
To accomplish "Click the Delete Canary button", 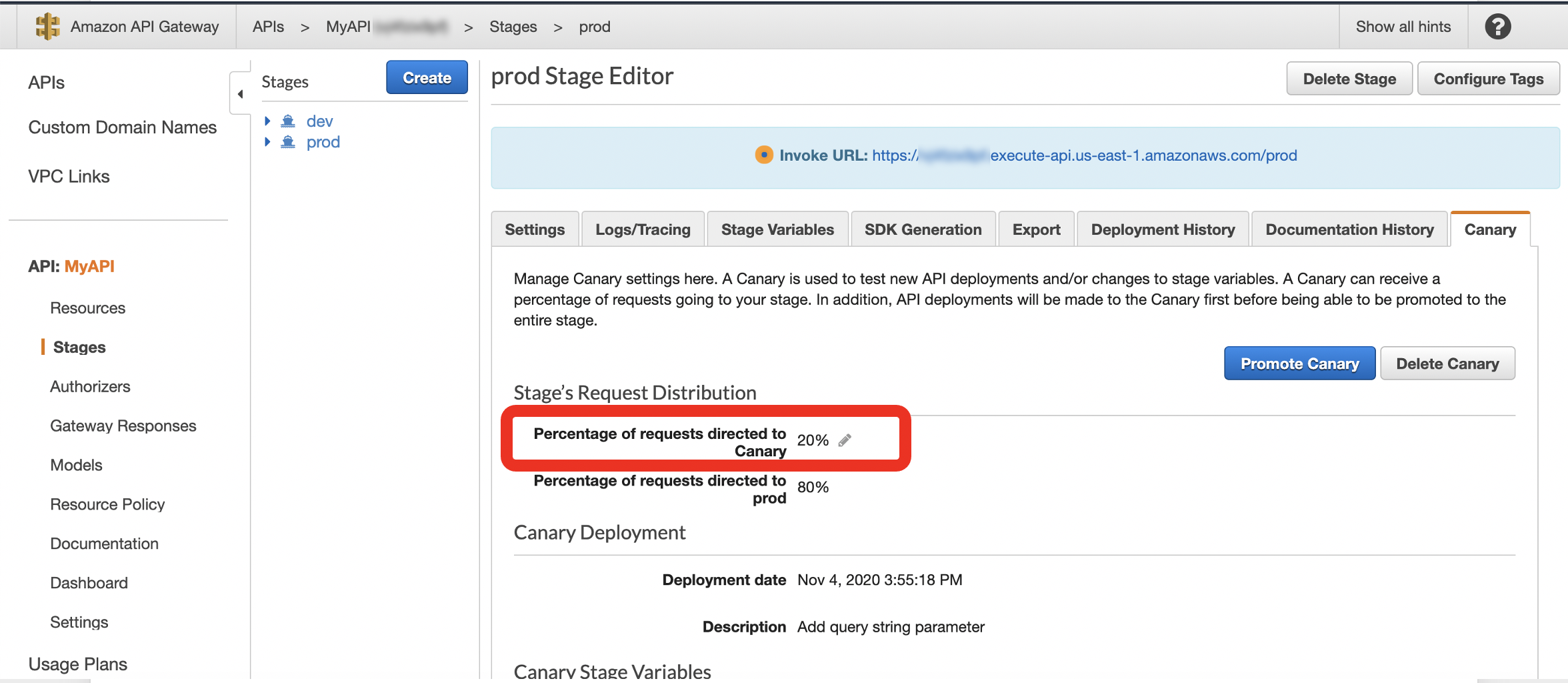I will pos(1447,364).
